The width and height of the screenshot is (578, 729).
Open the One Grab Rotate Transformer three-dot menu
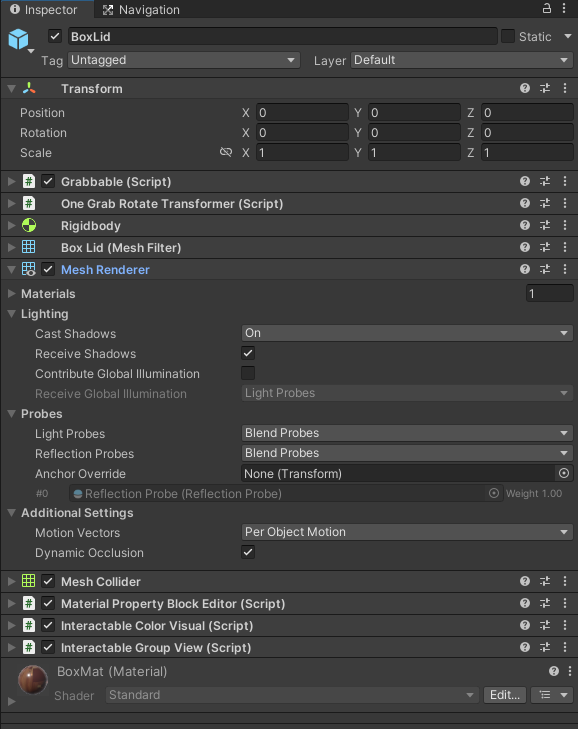[x=565, y=203]
